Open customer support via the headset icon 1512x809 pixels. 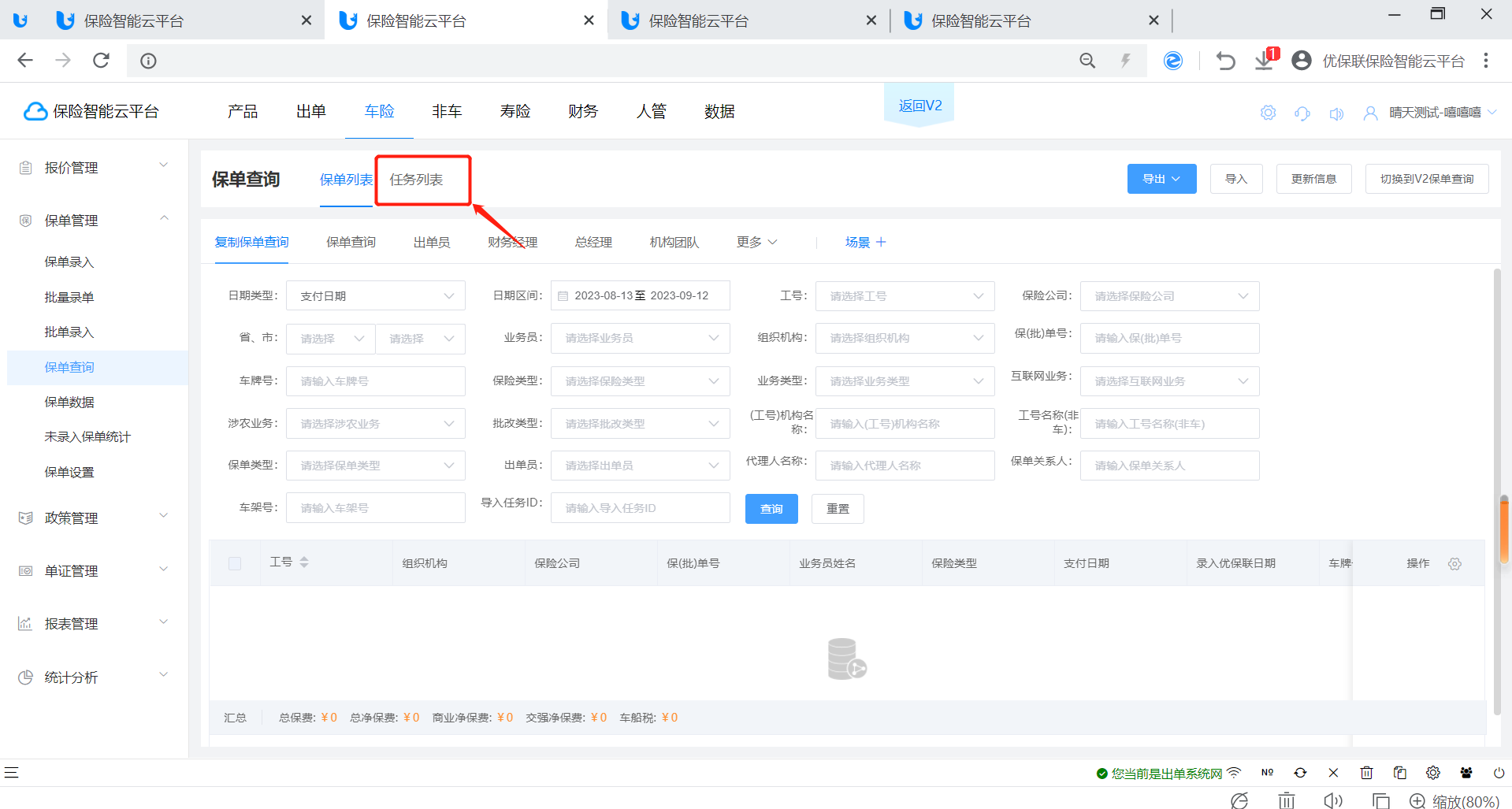1302,113
